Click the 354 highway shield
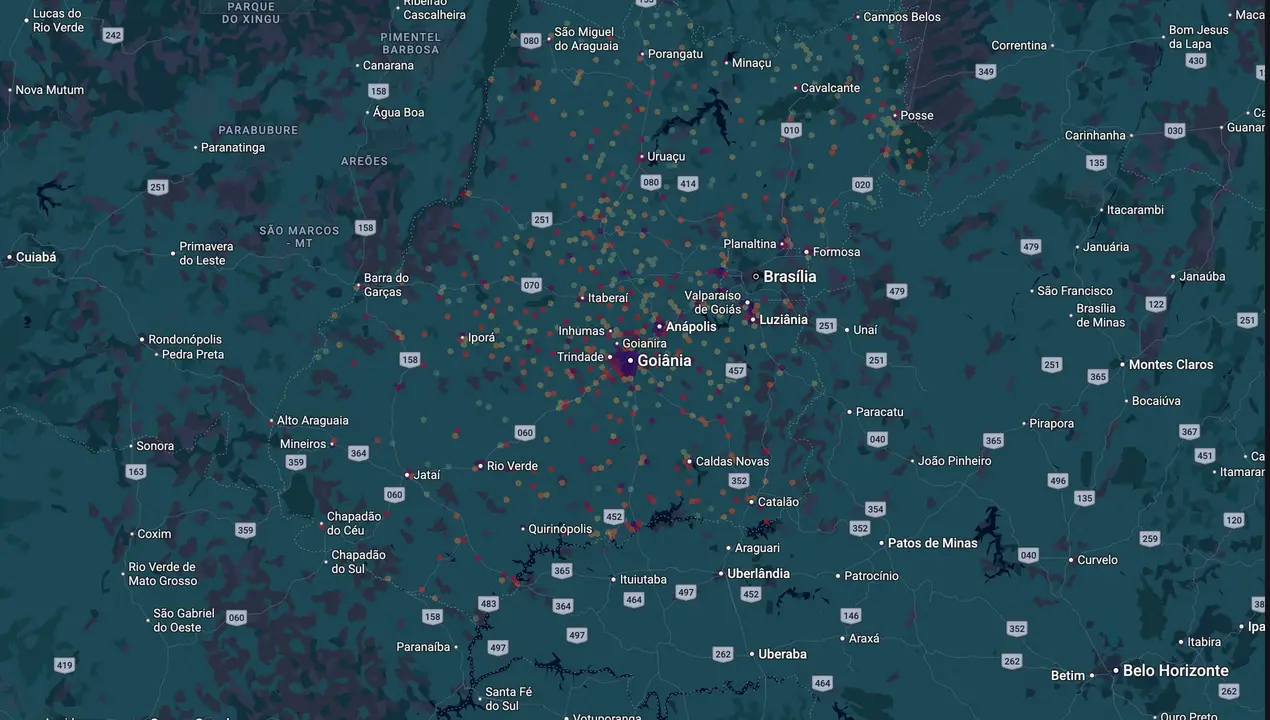Image resolution: width=1270 pixels, height=720 pixels. coord(876,509)
